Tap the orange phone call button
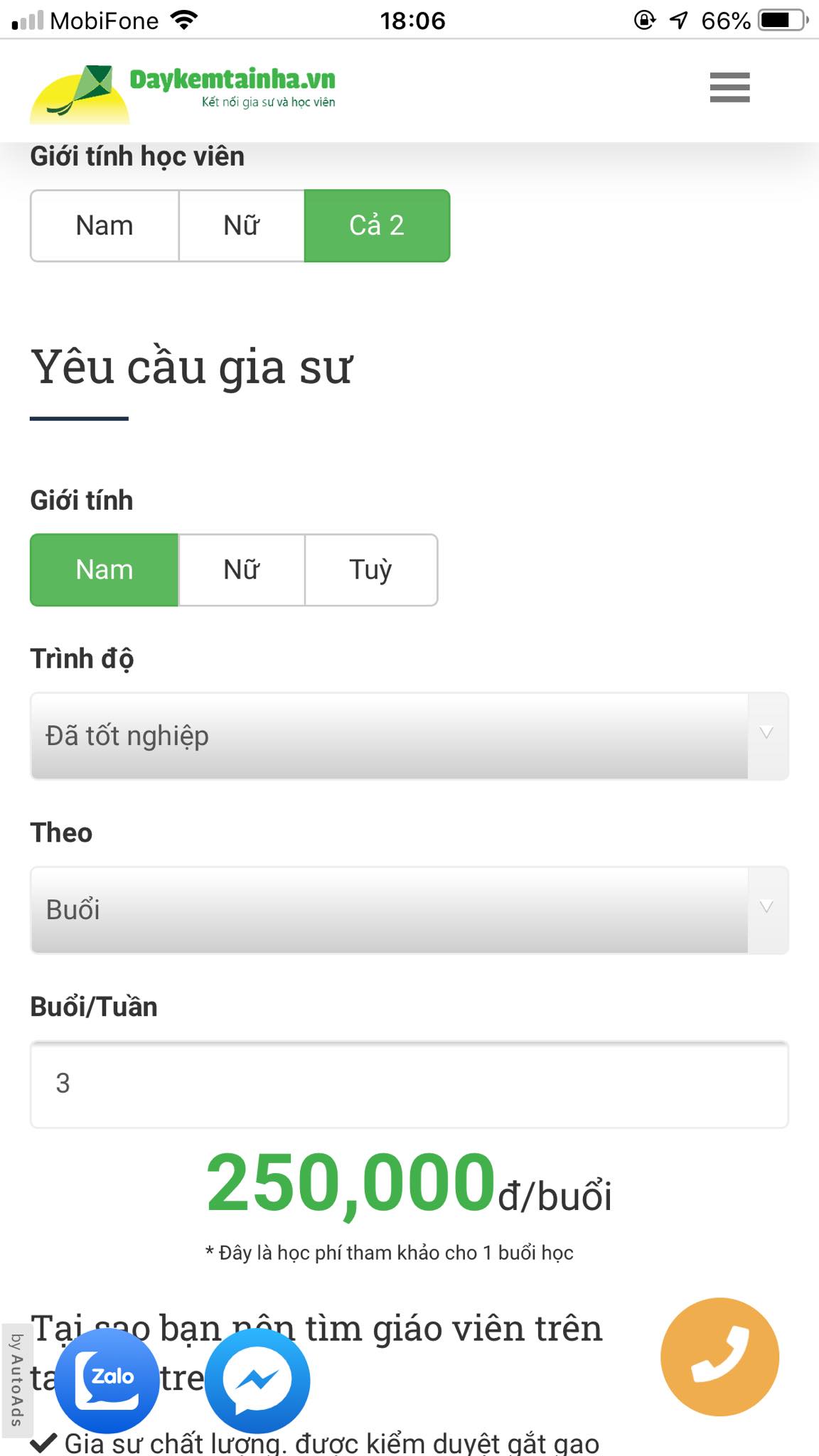 [x=719, y=1356]
